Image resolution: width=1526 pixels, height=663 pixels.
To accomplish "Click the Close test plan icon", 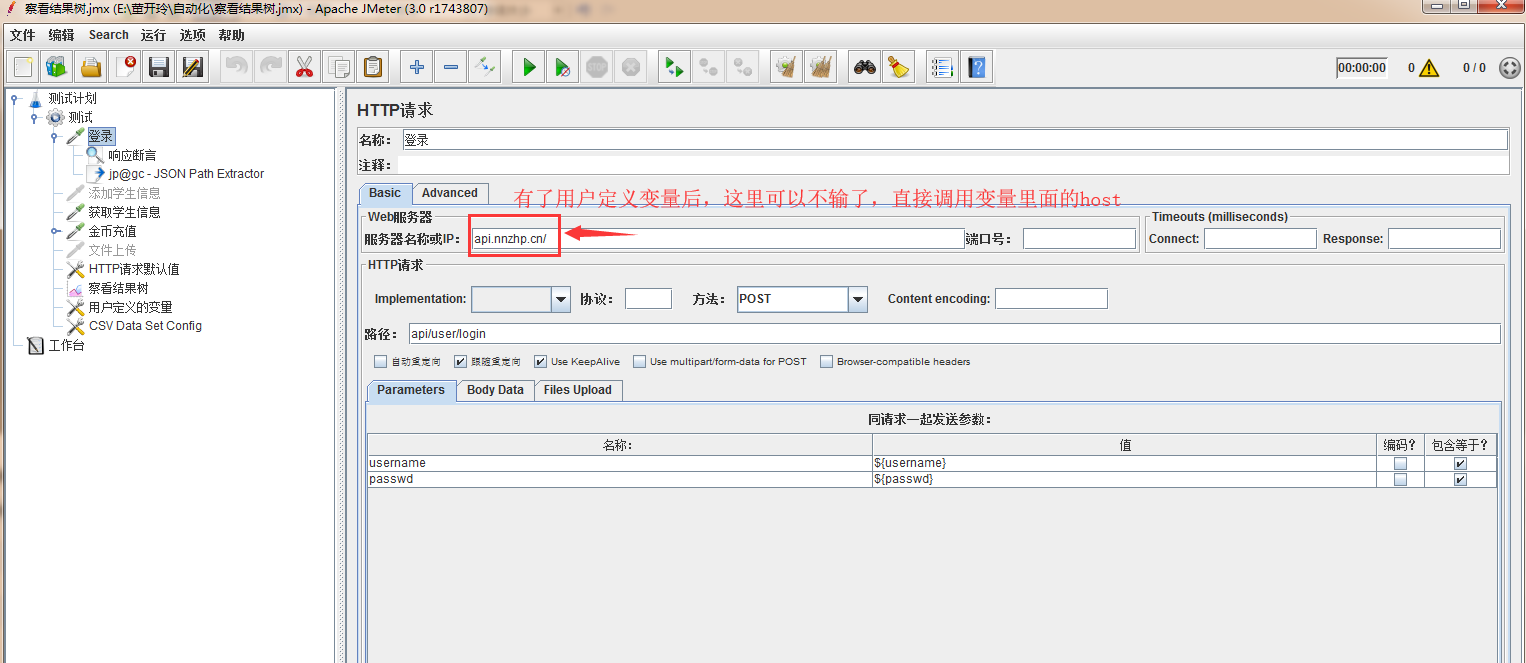I will tap(125, 67).
